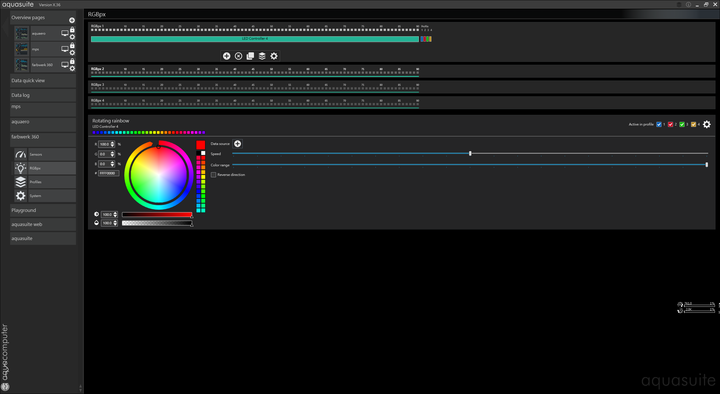The height and width of the screenshot is (394, 720).
Task: Click the monitor icon on mps page row
Action: tap(65, 49)
